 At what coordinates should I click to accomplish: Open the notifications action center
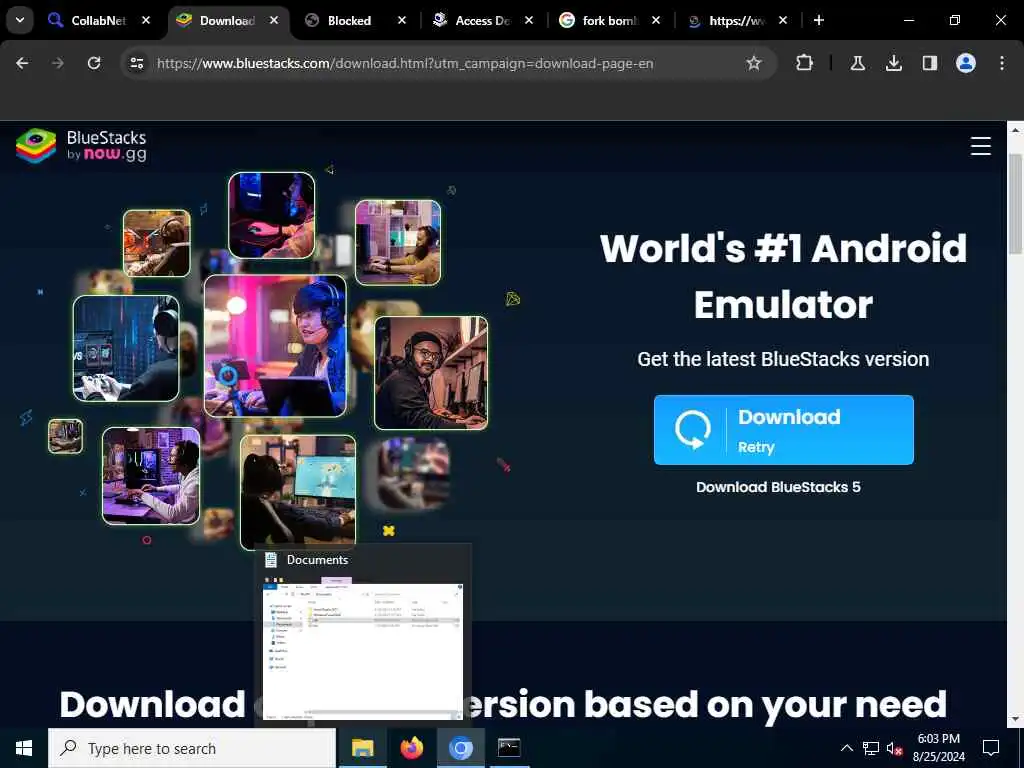pyautogui.click(x=991, y=748)
